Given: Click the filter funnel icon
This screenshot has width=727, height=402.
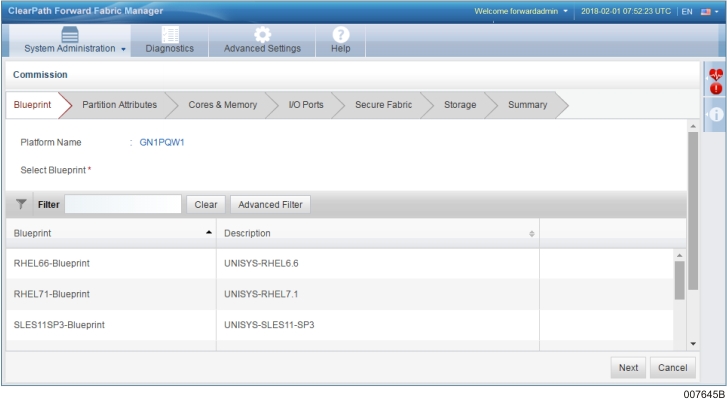Looking at the screenshot, I should click(21, 204).
